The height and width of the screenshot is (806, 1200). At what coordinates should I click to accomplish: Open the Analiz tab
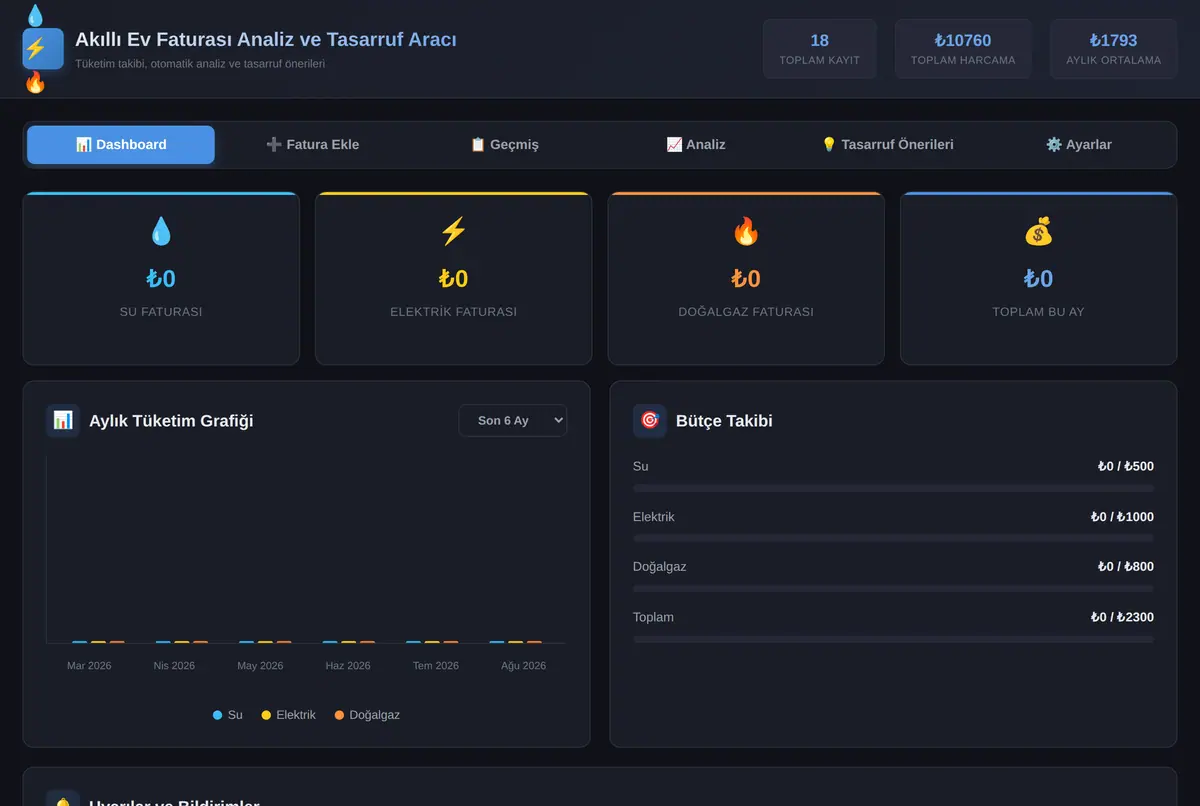point(696,144)
